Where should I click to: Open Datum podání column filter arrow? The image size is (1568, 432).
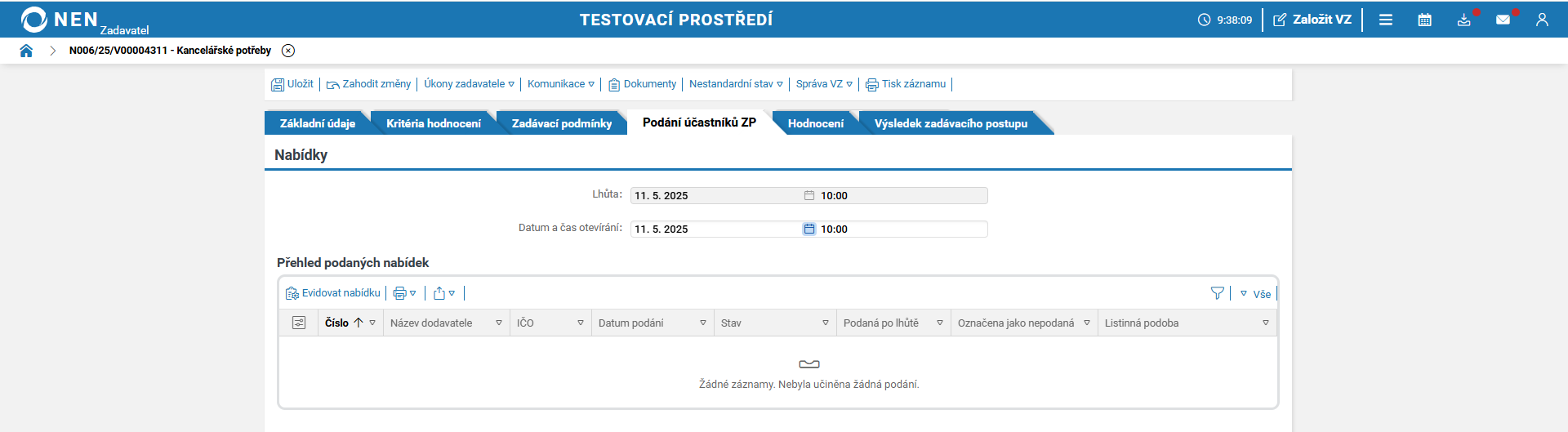tap(703, 323)
